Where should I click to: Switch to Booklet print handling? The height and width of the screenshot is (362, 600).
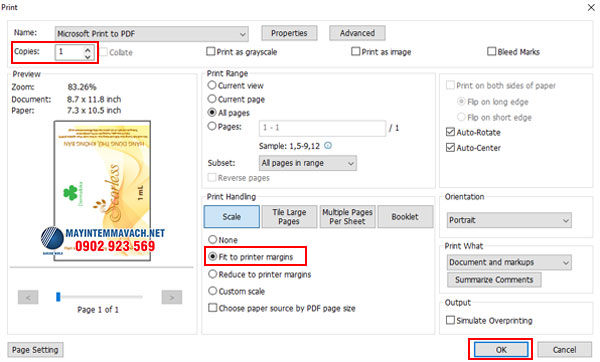click(x=405, y=217)
